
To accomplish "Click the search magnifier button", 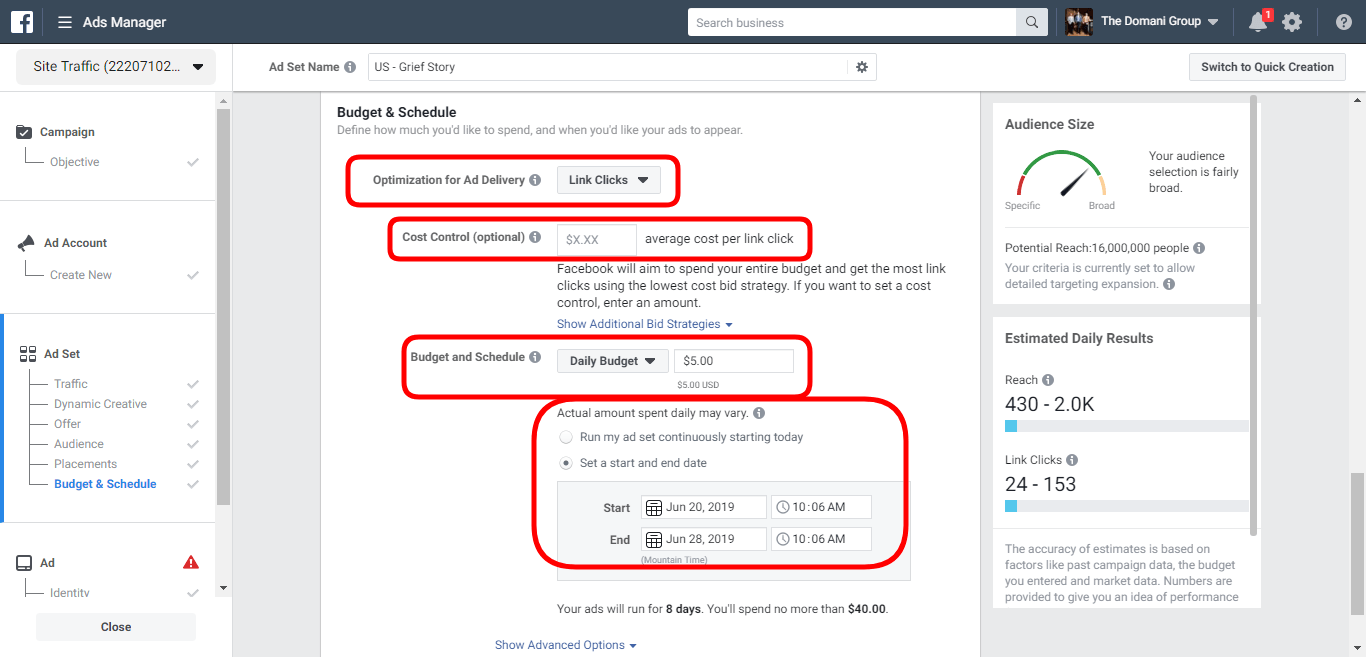I will (1031, 22).
